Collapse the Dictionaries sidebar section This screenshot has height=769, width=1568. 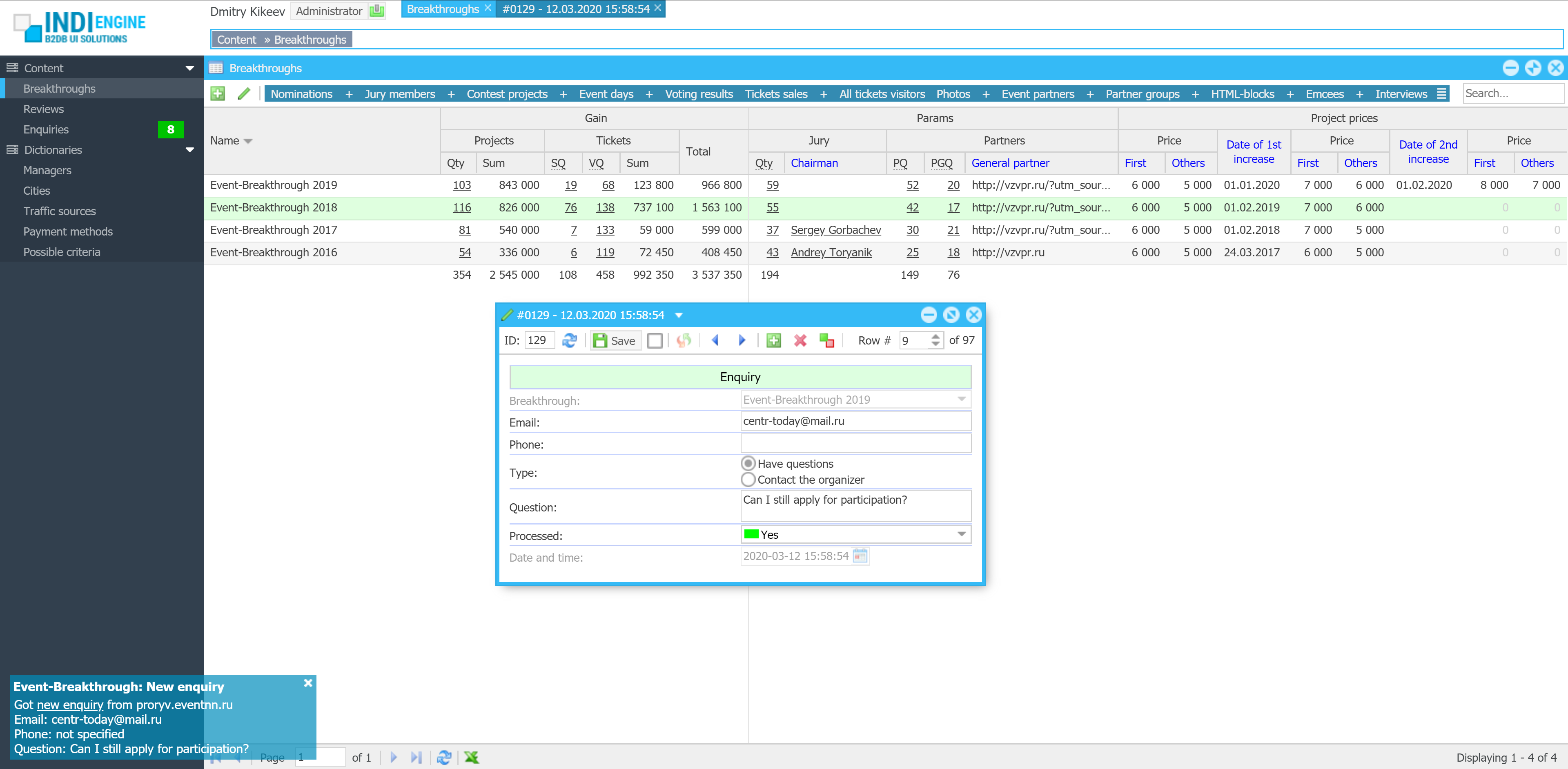[x=189, y=150]
